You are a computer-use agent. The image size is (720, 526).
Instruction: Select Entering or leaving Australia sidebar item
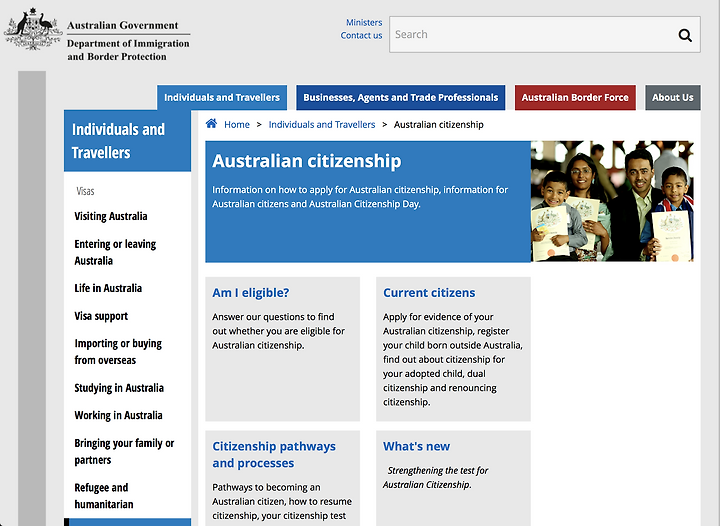(115, 252)
